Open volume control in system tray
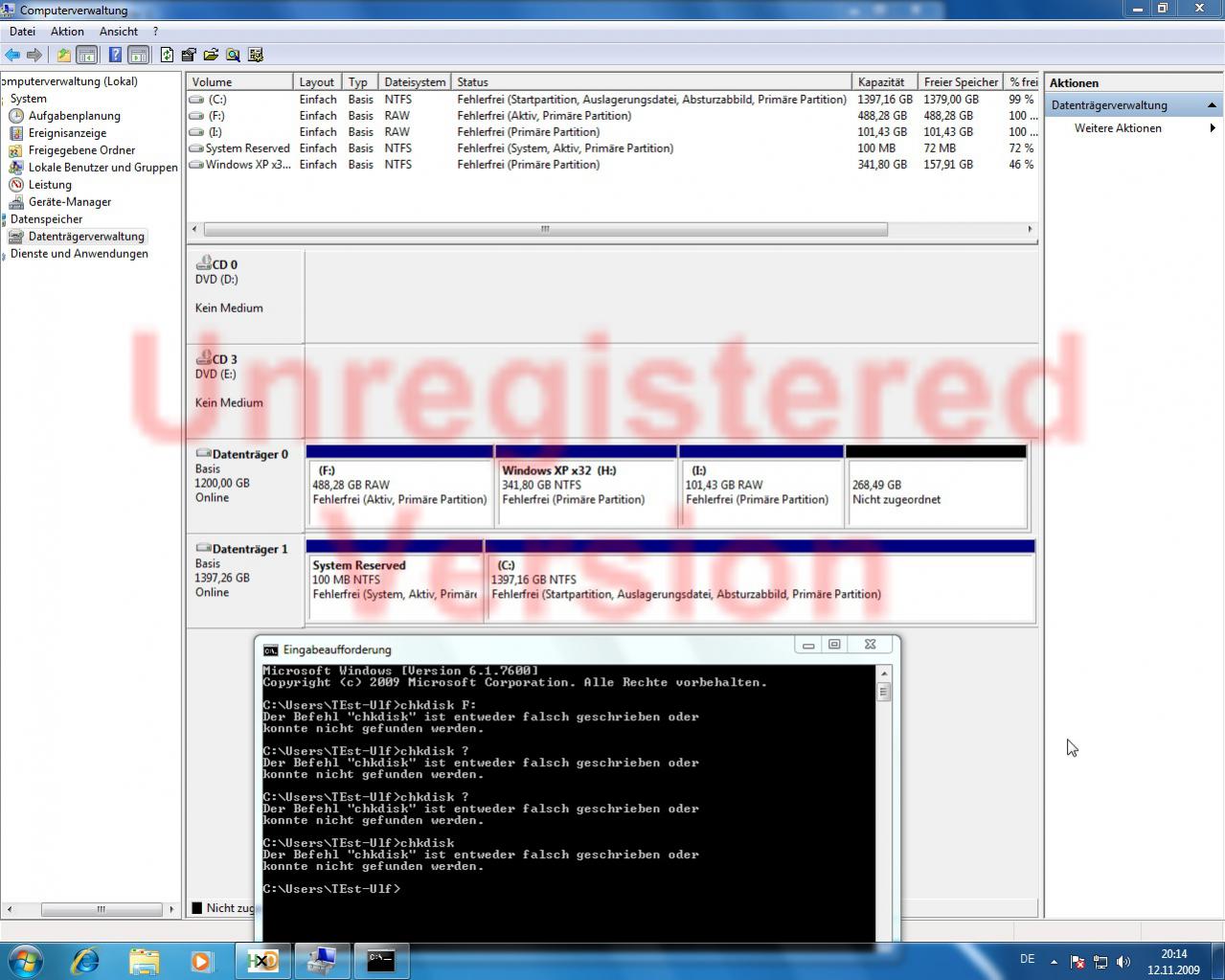The height and width of the screenshot is (980, 1225). [1123, 961]
